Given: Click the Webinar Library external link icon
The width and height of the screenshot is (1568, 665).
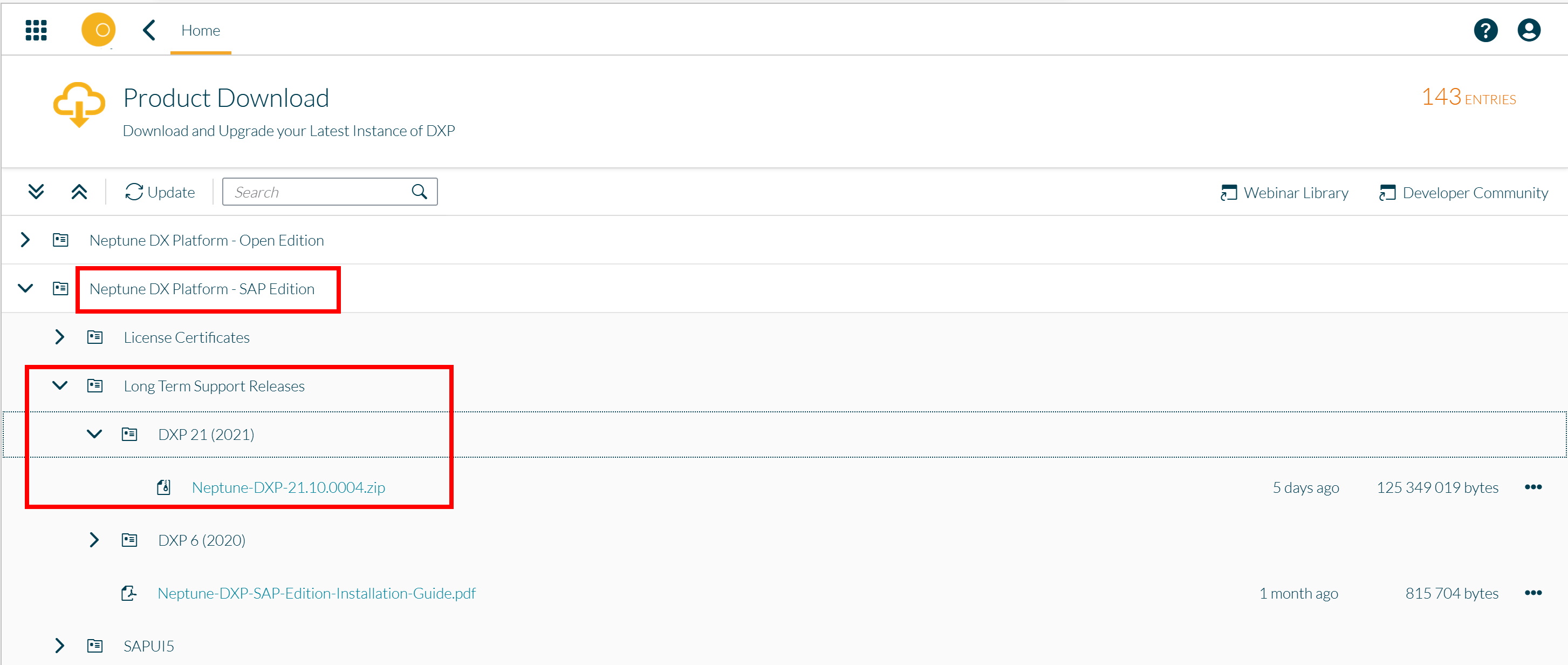Looking at the screenshot, I should pos(1227,191).
